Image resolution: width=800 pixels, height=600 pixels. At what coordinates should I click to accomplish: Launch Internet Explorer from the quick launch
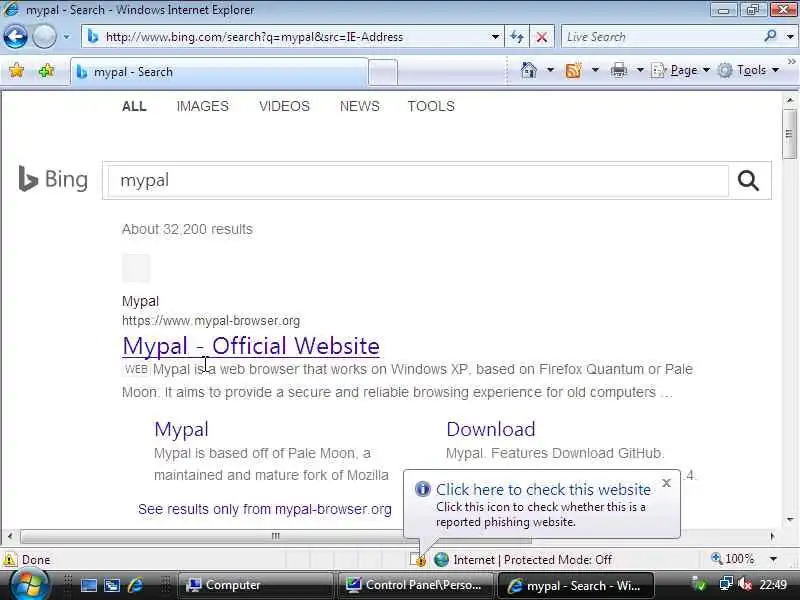pyautogui.click(x=136, y=585)
